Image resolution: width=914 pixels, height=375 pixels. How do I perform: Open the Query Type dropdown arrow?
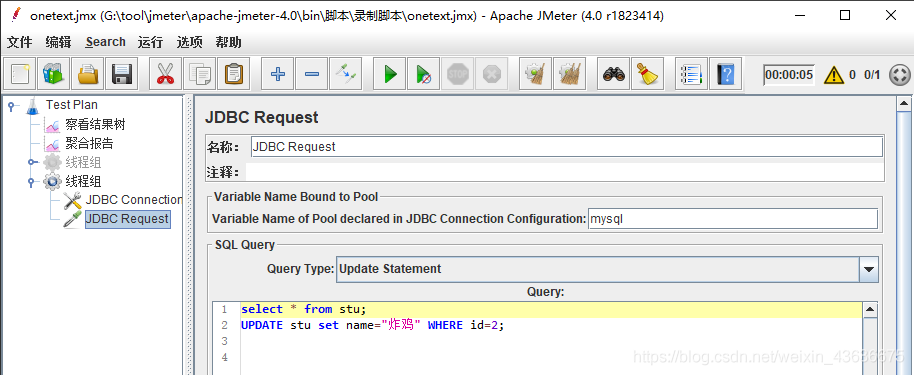[869, 269]
